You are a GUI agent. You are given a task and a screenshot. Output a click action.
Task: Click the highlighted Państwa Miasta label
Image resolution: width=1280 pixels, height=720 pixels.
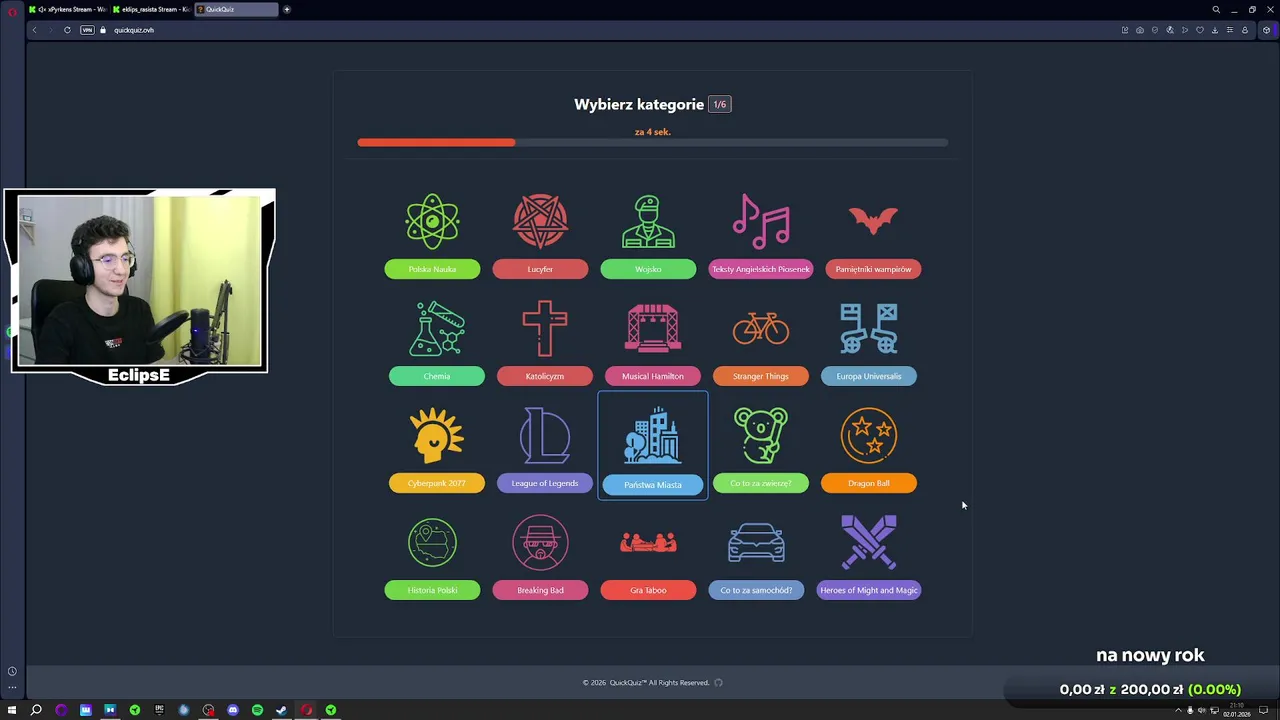pos(653,485)
